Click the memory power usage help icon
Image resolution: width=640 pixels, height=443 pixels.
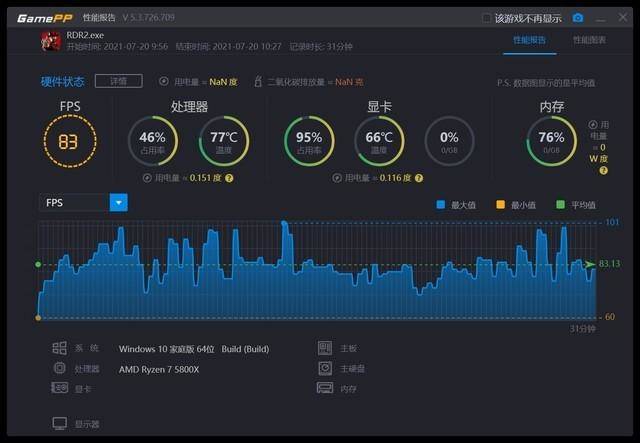[603, 171]
